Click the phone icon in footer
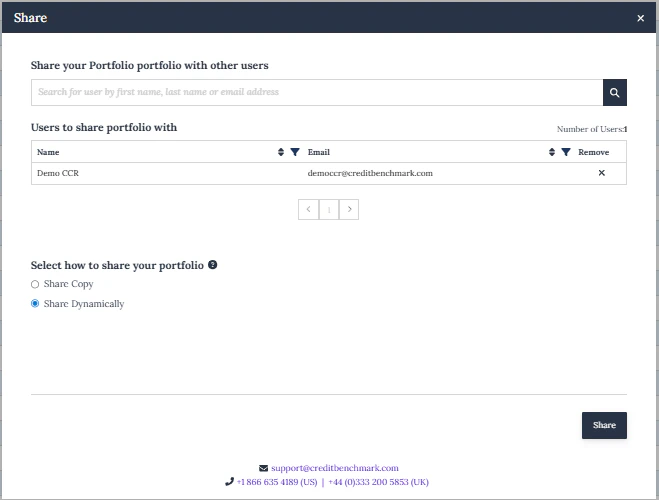Screen dimensions: 659x500 click(229, 482)
